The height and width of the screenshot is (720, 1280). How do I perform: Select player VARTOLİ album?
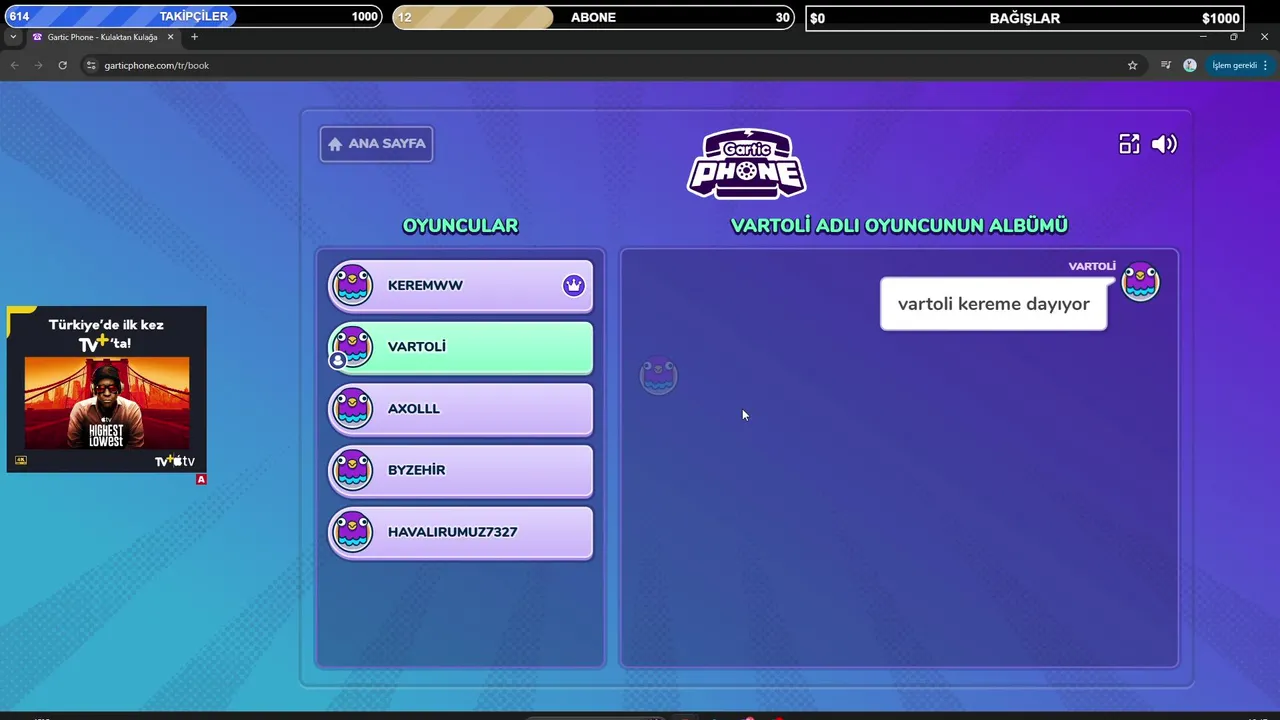pyautogui.click(x=461, y=347)
